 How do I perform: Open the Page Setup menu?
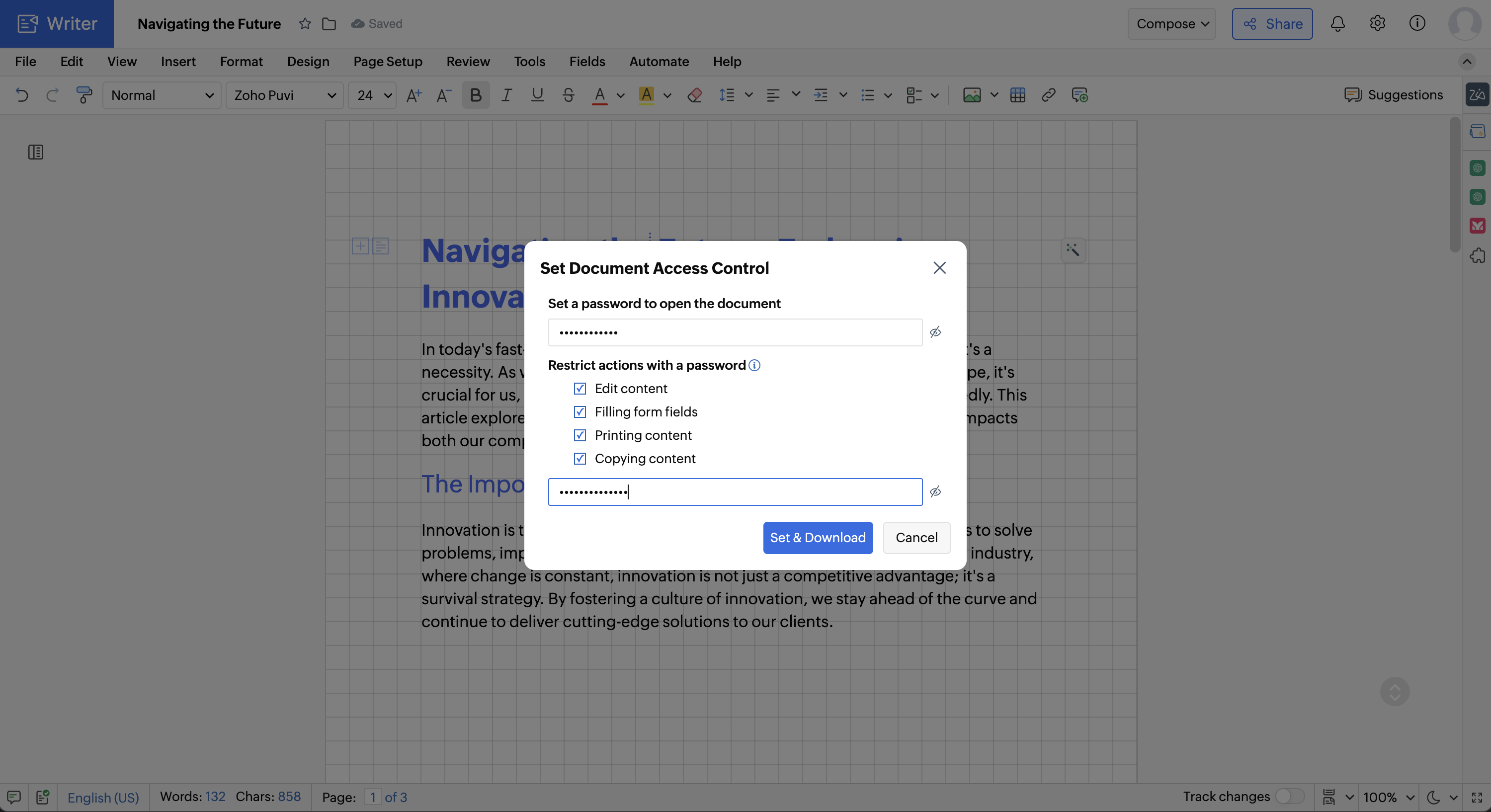387,61
